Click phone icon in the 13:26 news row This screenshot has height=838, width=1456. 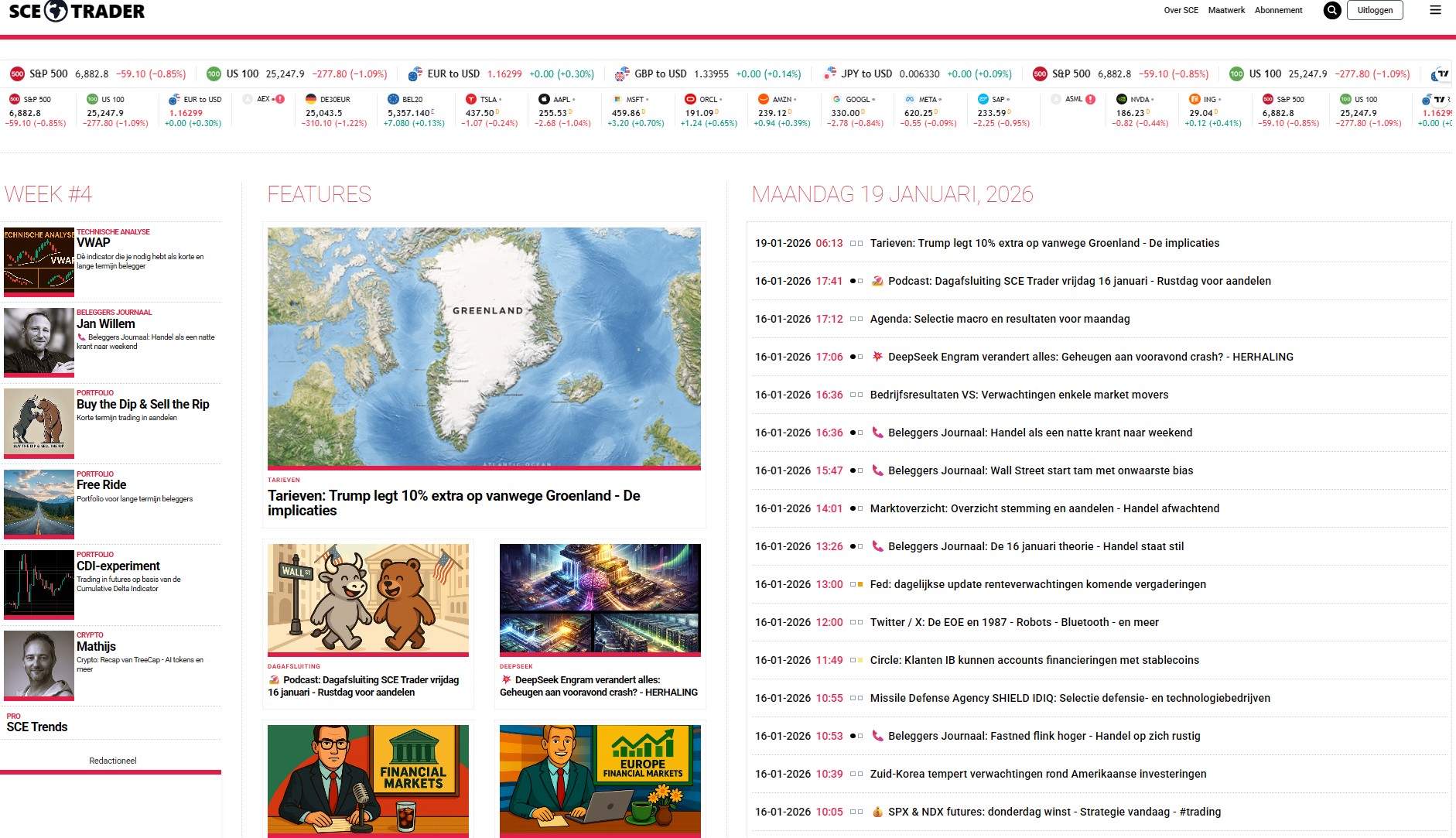877,546
